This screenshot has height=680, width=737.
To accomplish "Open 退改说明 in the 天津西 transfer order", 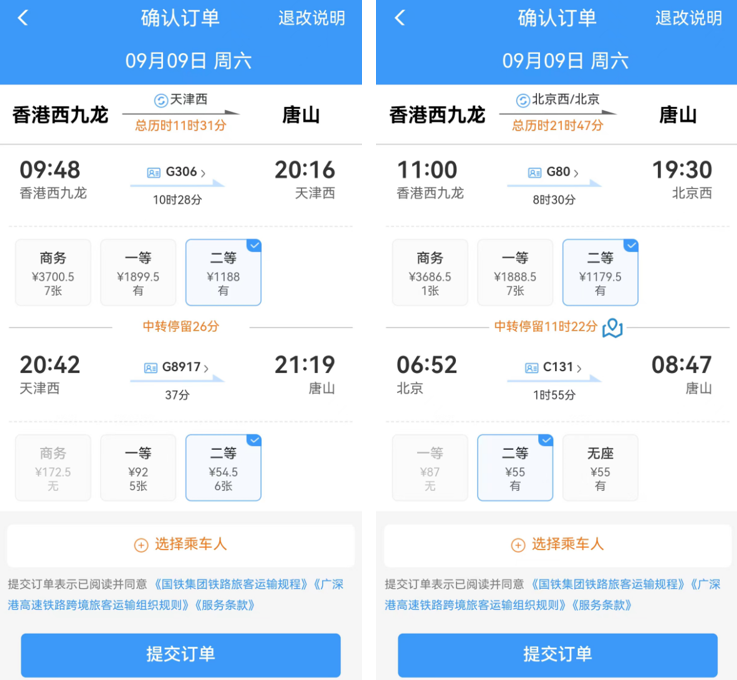I will click(x=311, y=18).
